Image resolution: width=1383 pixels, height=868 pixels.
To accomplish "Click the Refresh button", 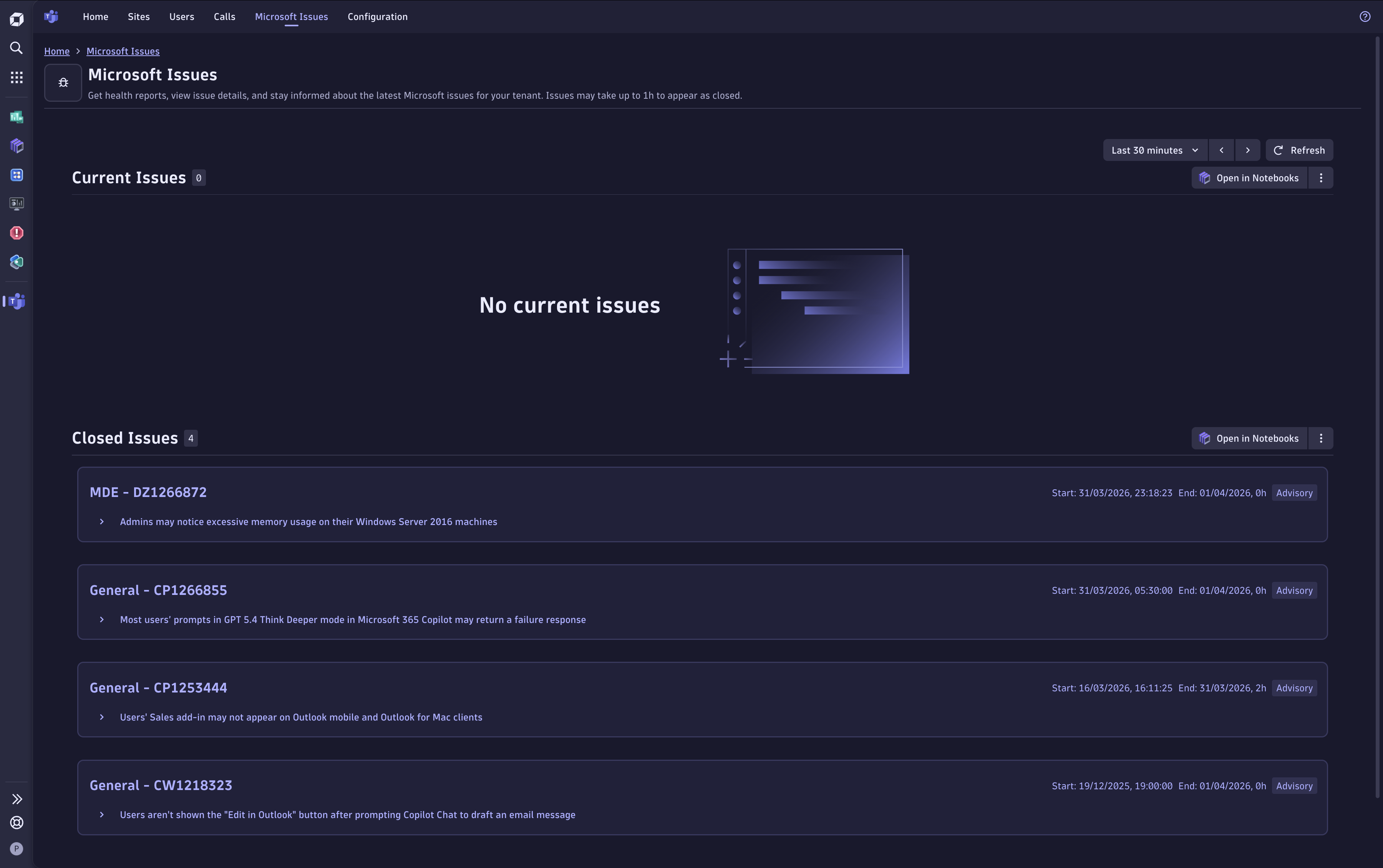I will 1300,150.
